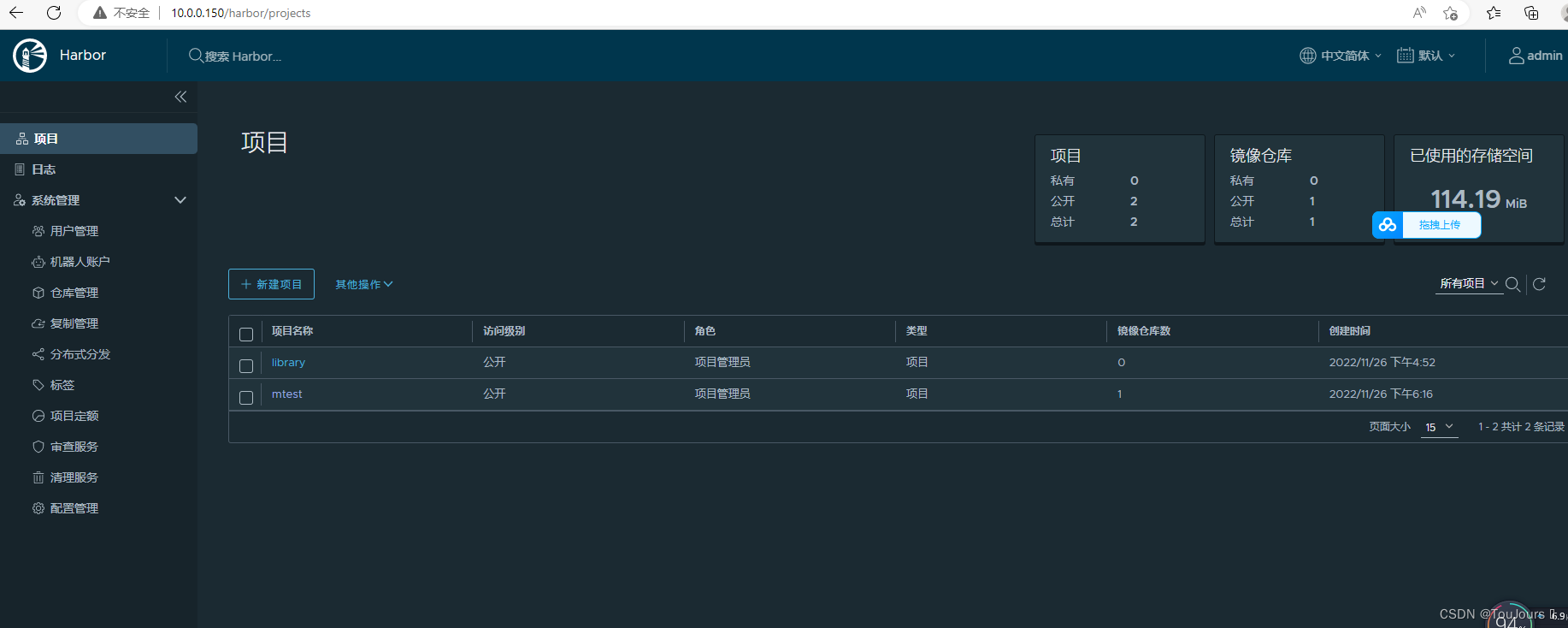Screen dimensions: 1568x628
Task: Click library's 2022/11/26 下午4:52 timestamp
Action: (1382, 363)
